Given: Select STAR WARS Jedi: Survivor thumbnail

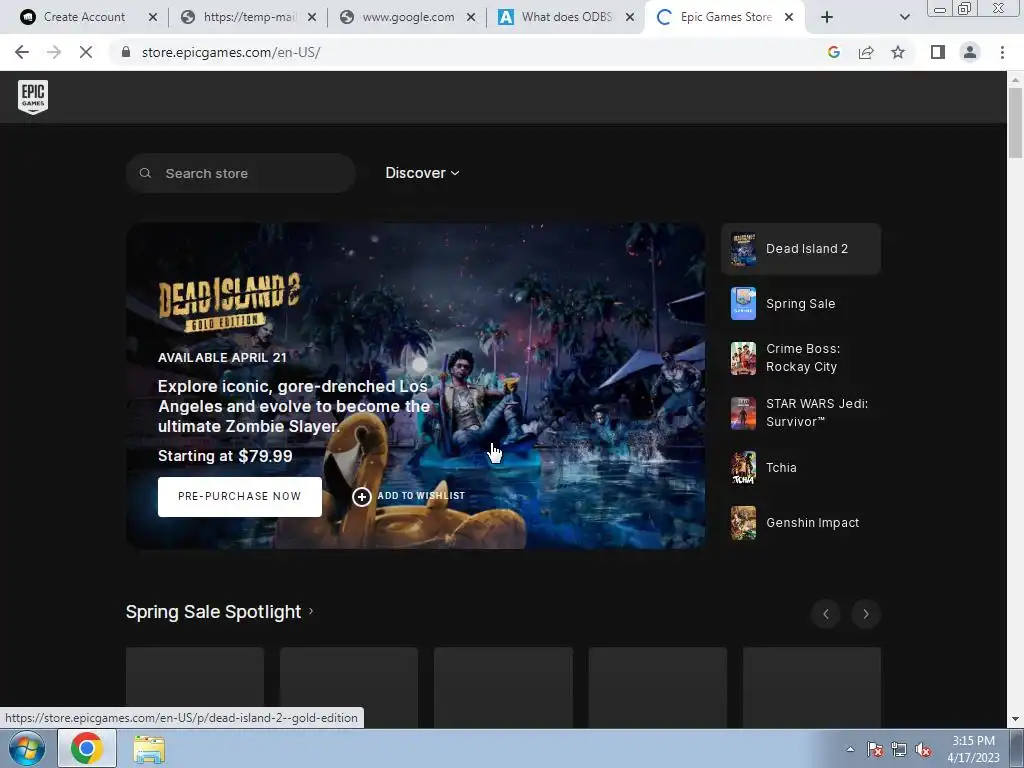Looking at the screenshot, I should 743,413.
